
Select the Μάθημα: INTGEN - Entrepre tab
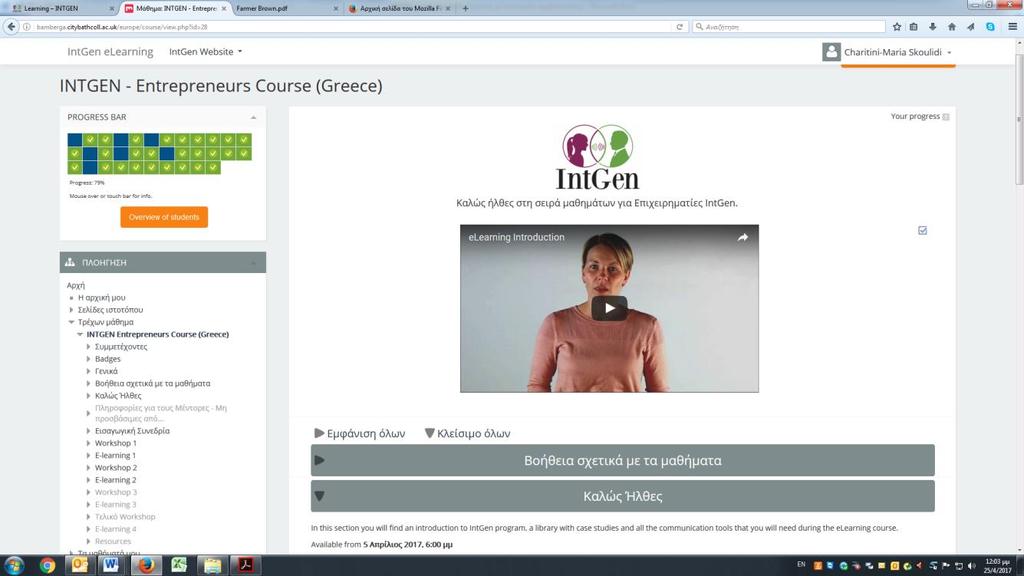(x=175, y=8)
